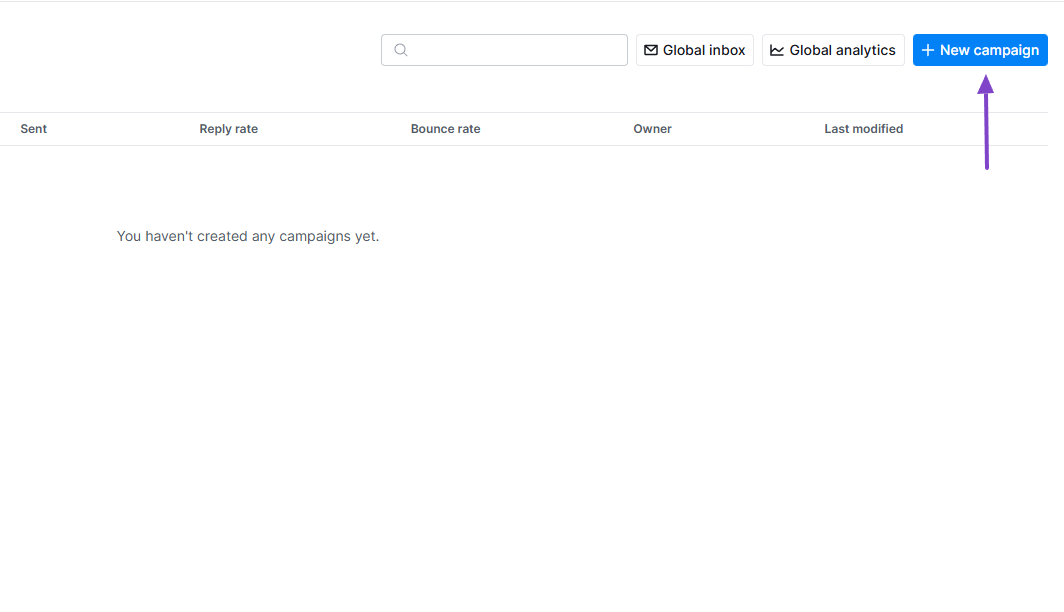Sort by the Owner column header

(x=652, y=129)
